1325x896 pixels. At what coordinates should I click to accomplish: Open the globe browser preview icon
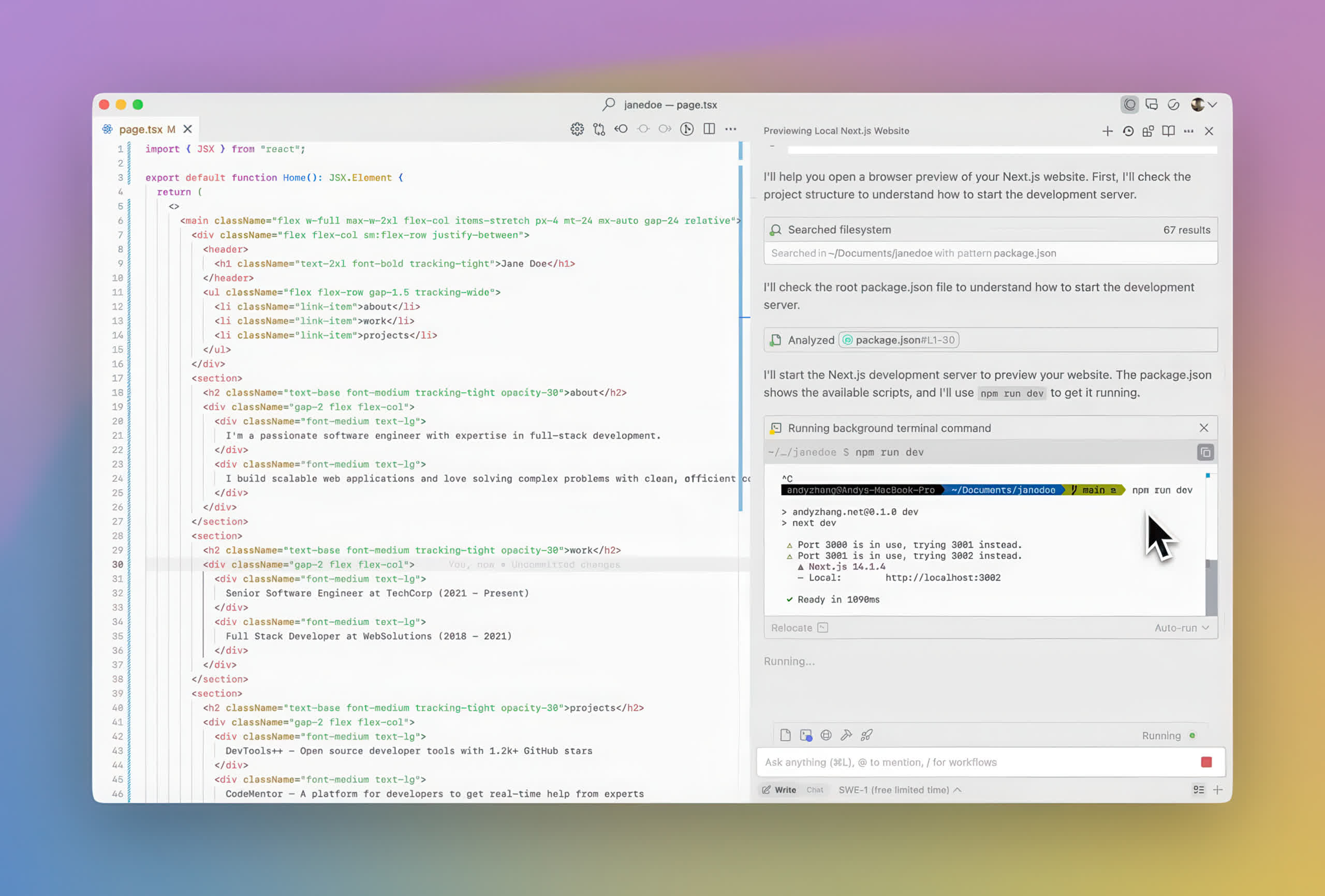pos(826,735)
